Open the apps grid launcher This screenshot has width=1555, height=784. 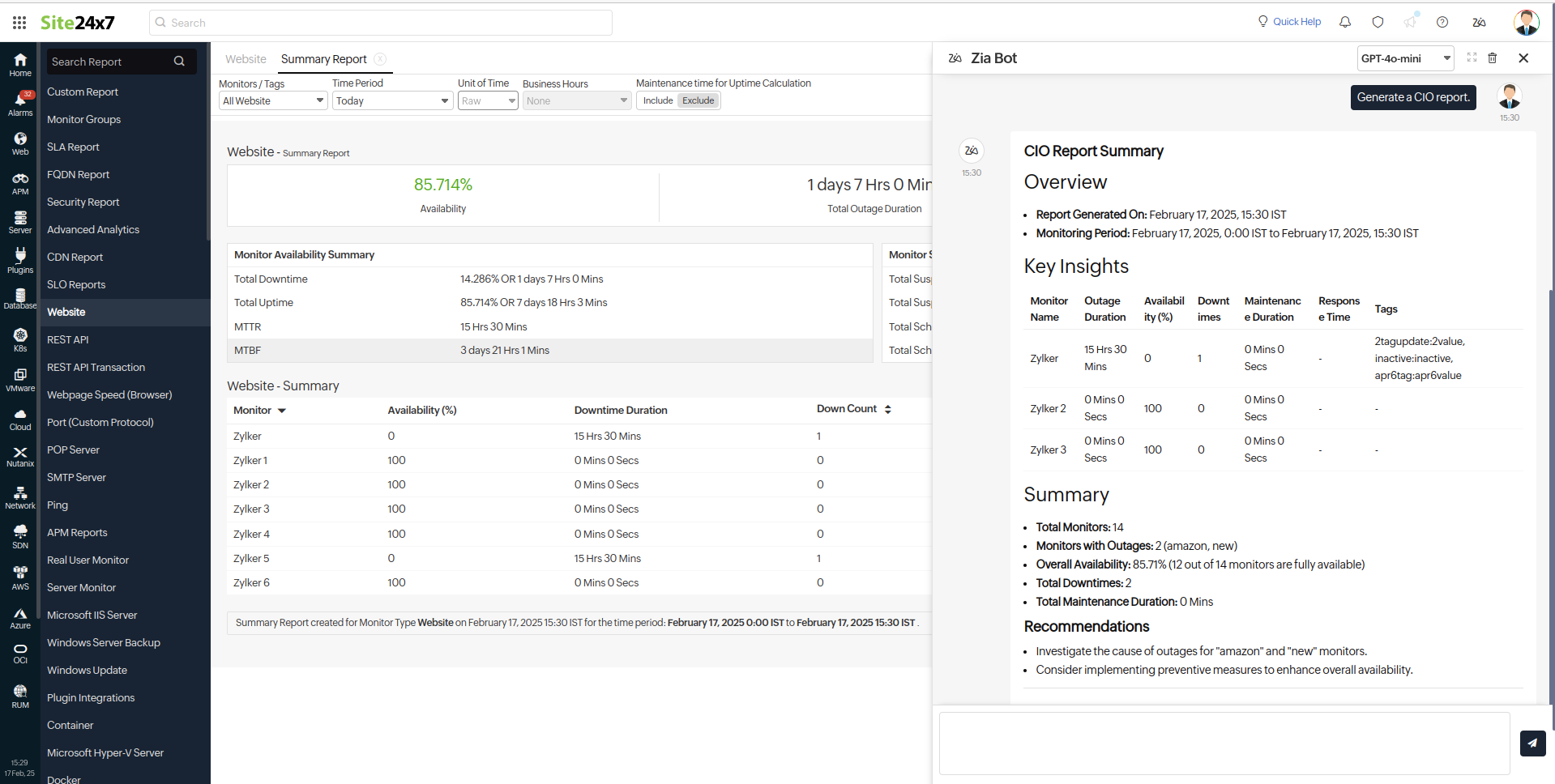tap(19, 22)
